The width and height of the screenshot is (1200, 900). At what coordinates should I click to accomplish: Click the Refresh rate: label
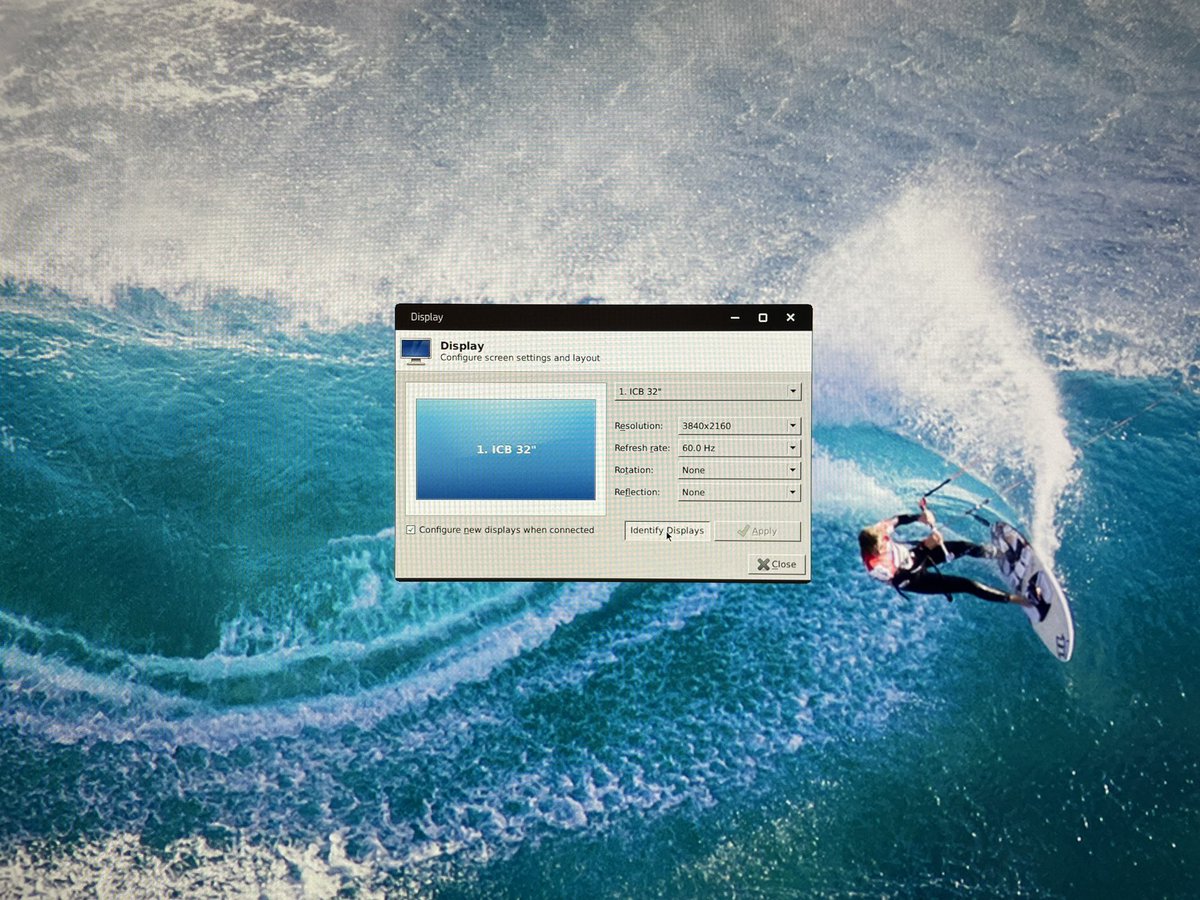click(642, 448)
